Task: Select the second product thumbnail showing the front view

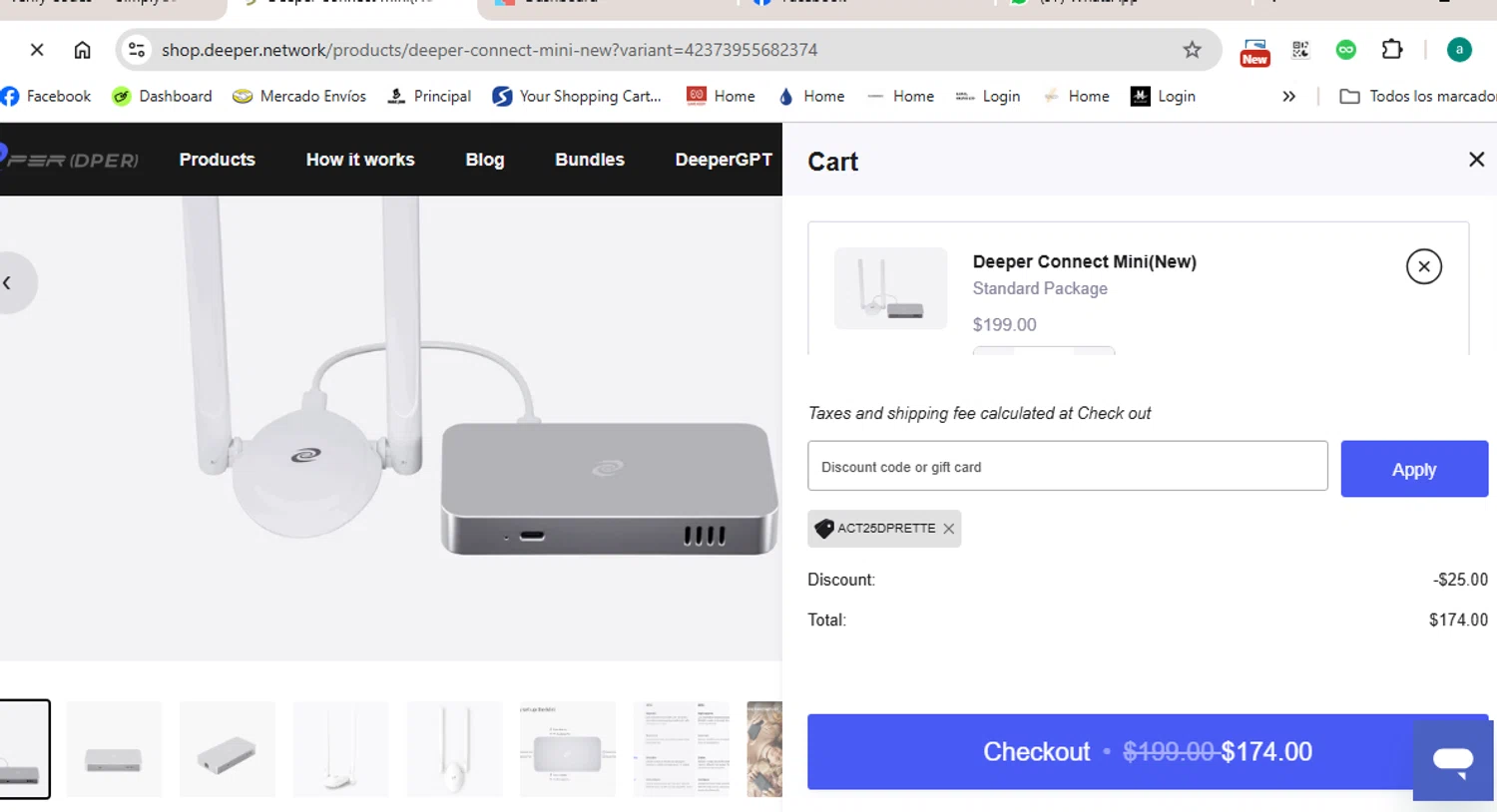Action: (x=114, y=749)
